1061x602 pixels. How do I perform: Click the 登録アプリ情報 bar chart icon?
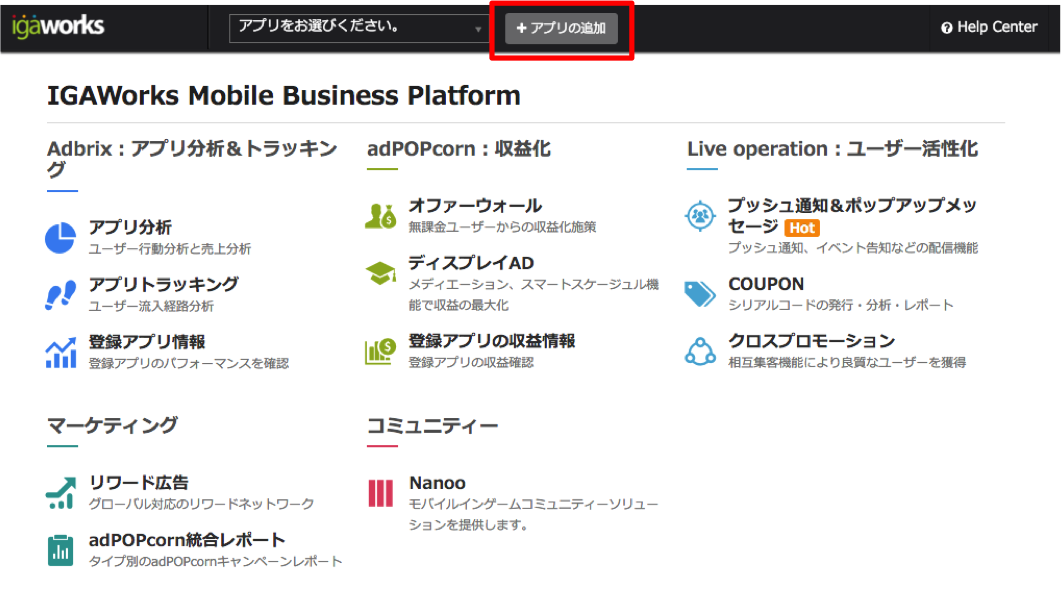(60, 352)
